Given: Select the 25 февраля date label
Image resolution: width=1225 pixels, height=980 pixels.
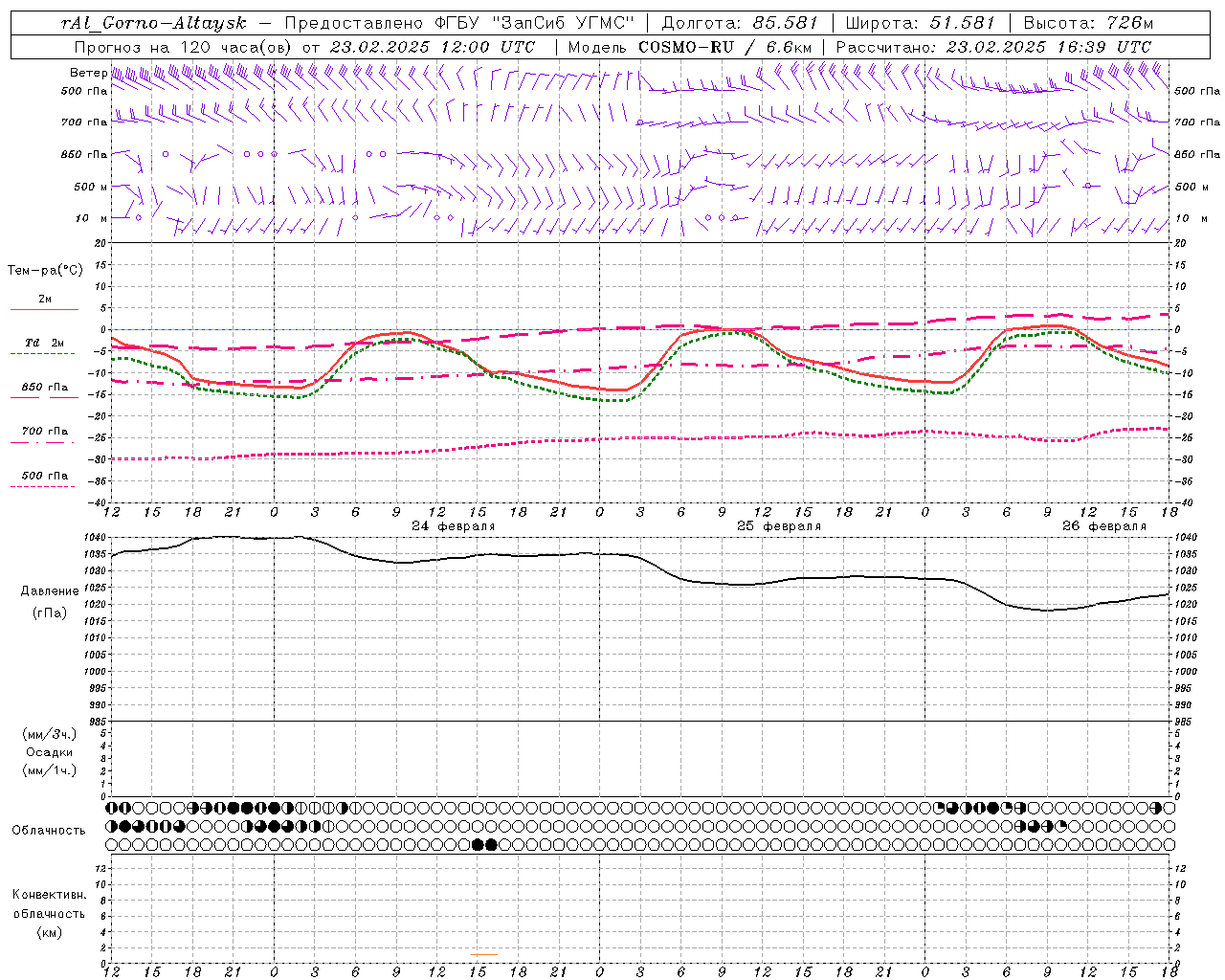Looking at the screenshot, I should (779, 526).
